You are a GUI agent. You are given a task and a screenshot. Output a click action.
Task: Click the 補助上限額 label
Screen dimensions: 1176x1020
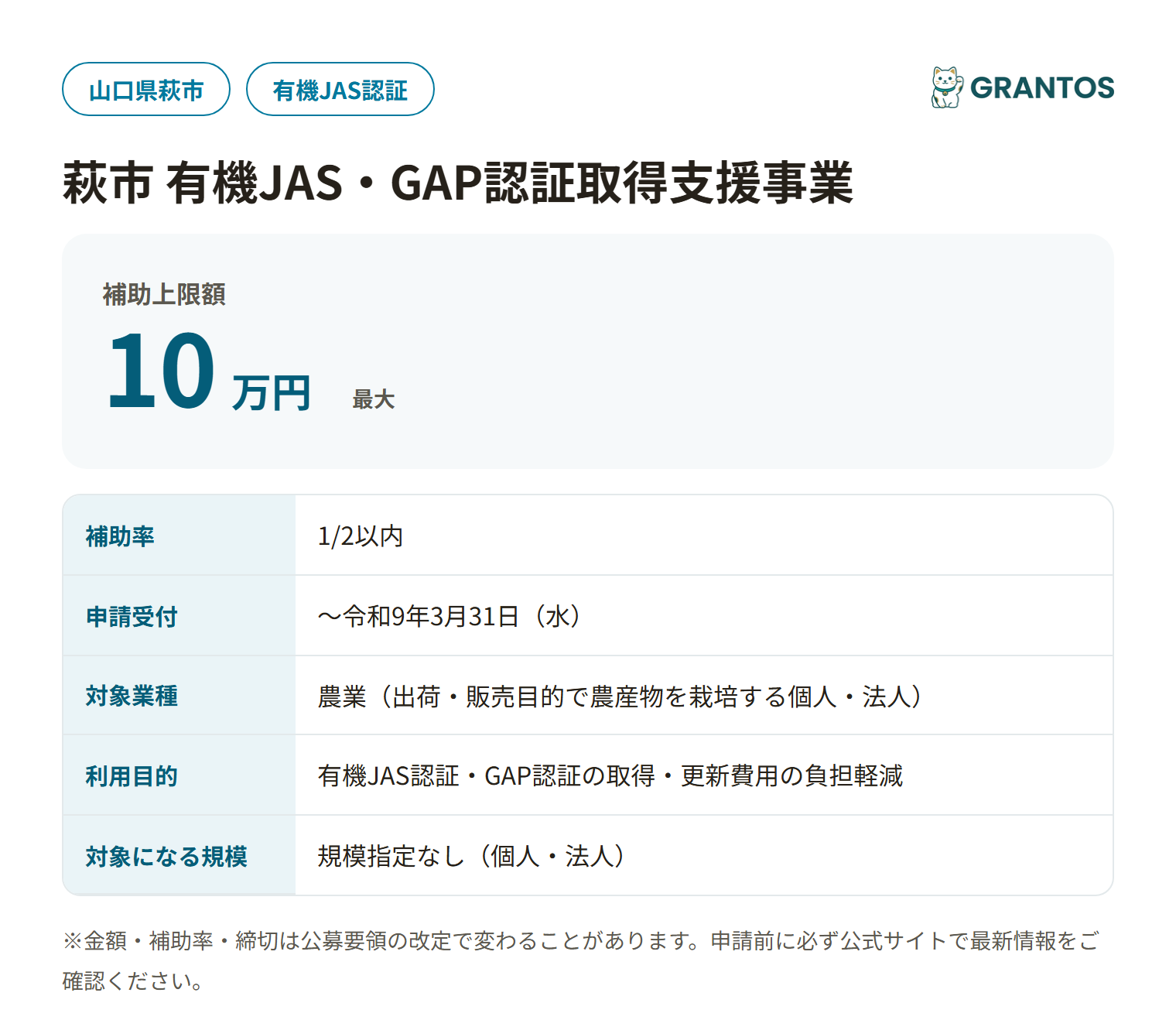[164, 294]
